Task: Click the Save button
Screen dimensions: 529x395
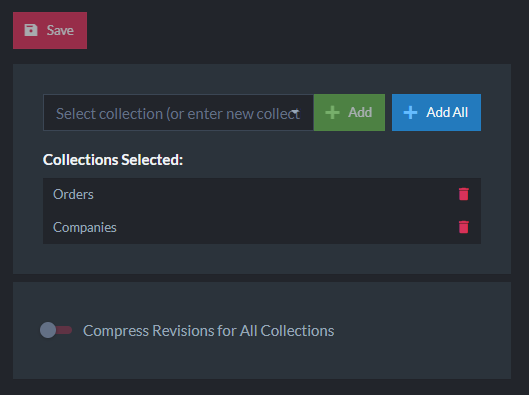Action: pos(50,30)
